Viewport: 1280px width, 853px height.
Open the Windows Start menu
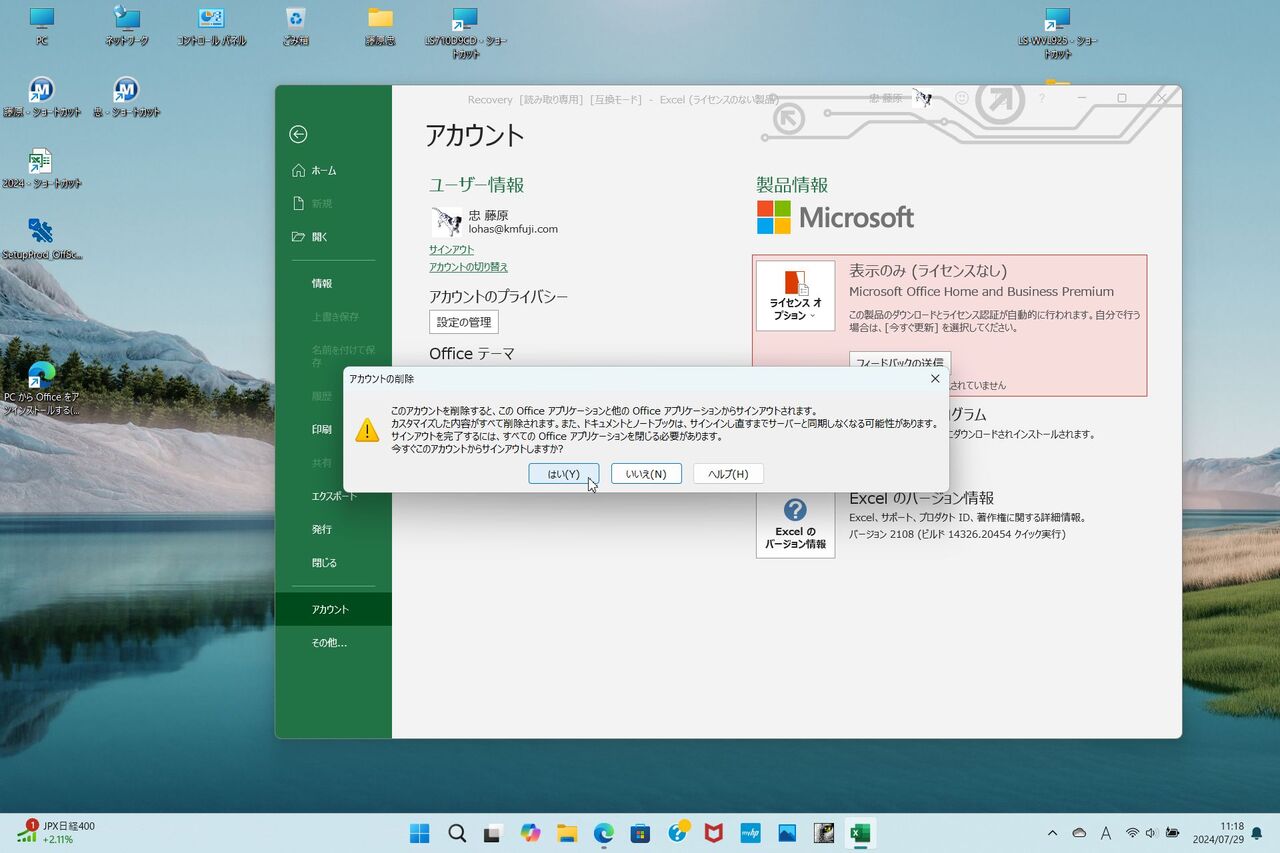[420, 833]
